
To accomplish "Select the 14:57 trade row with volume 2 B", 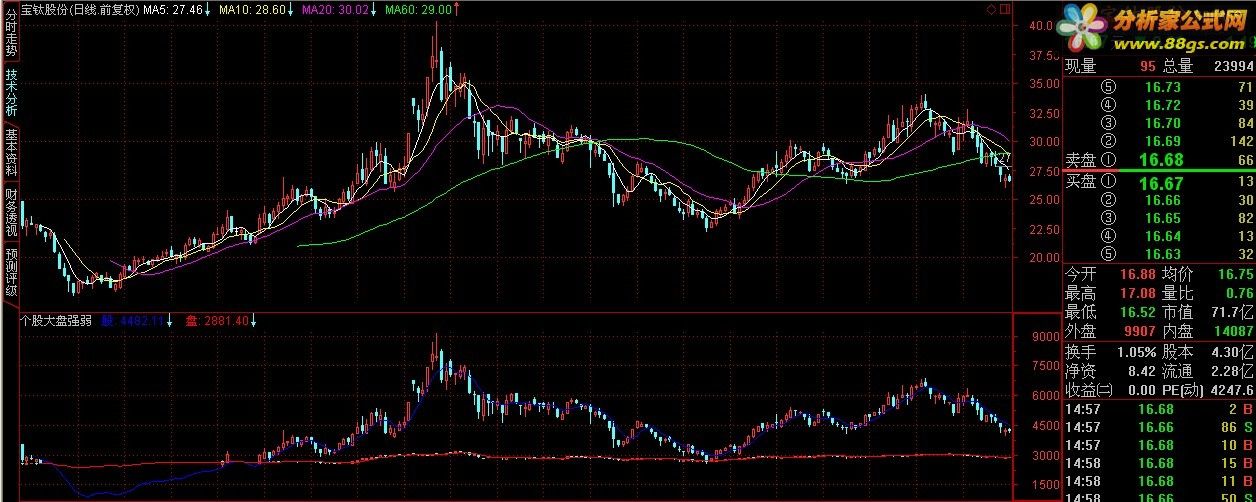I will [1159, 408].
